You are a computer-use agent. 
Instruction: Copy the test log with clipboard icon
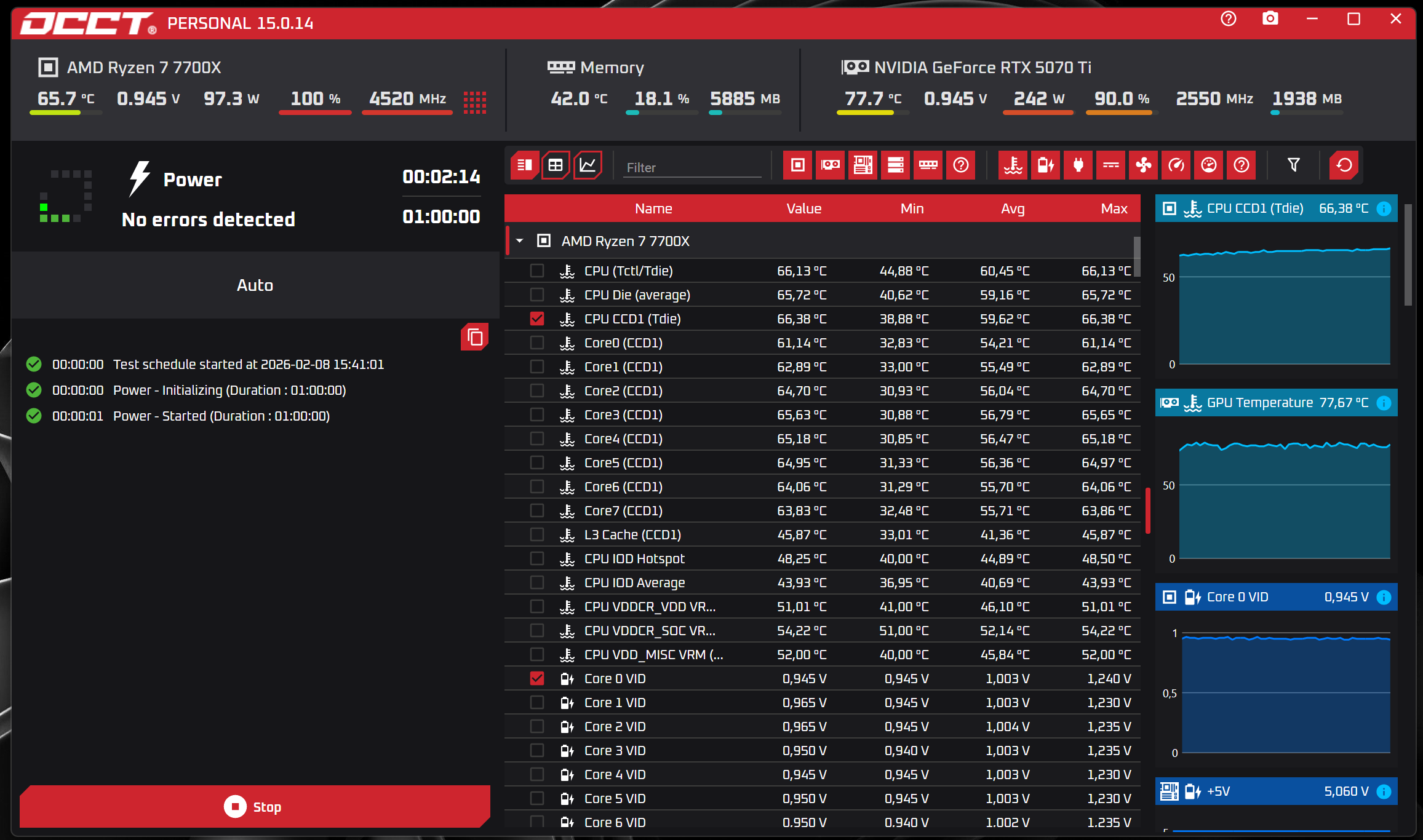pos(474,337)
